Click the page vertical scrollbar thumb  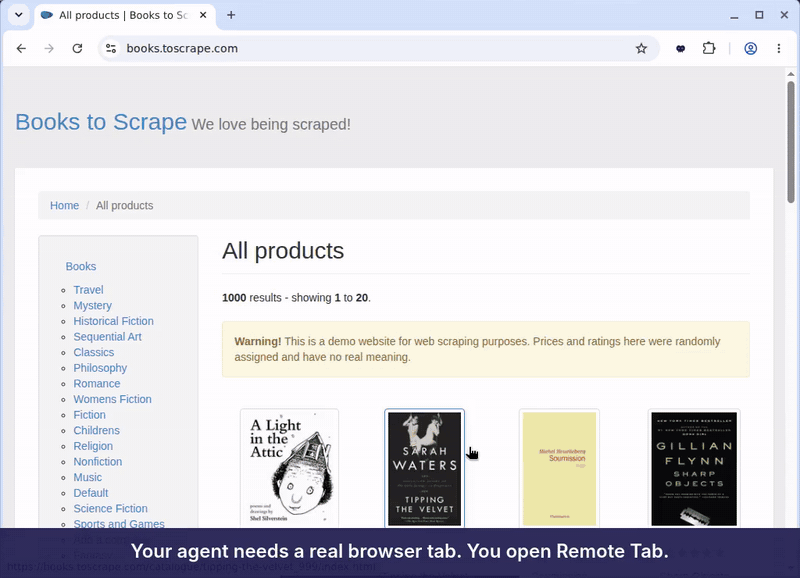[791, 142]
